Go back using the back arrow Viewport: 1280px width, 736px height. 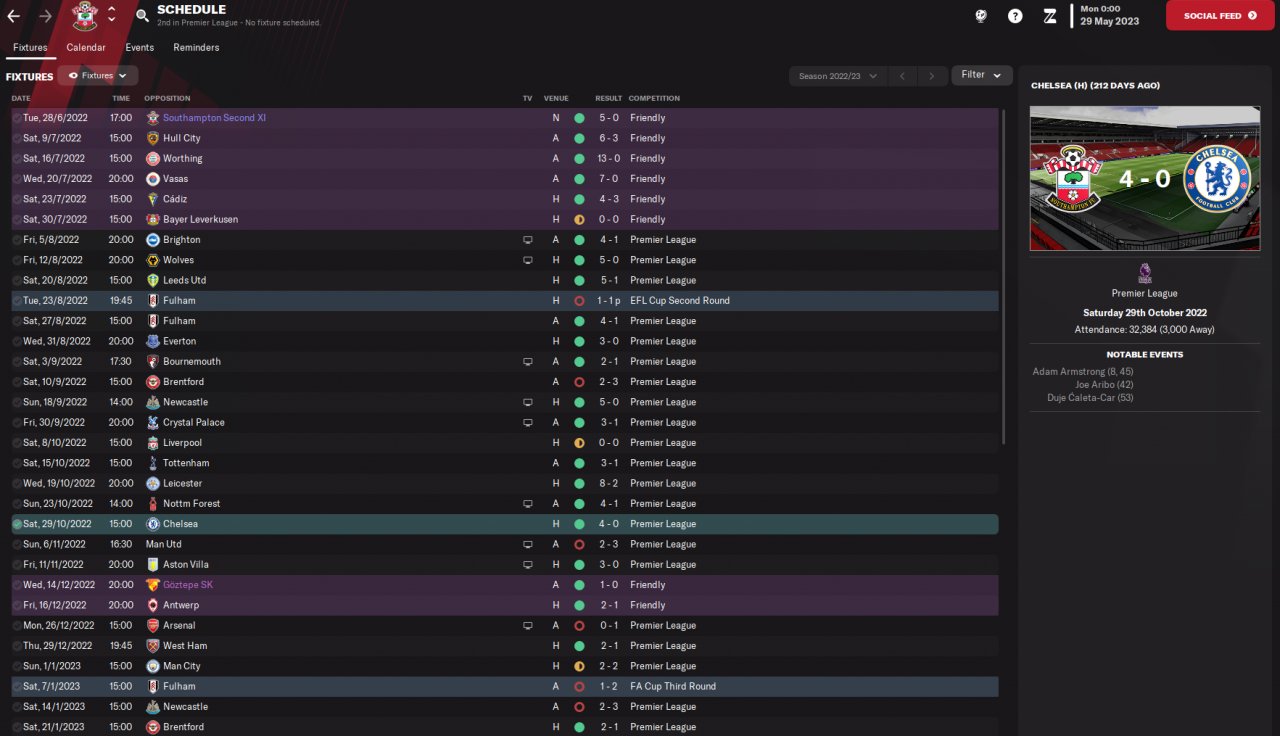point(13,16)
